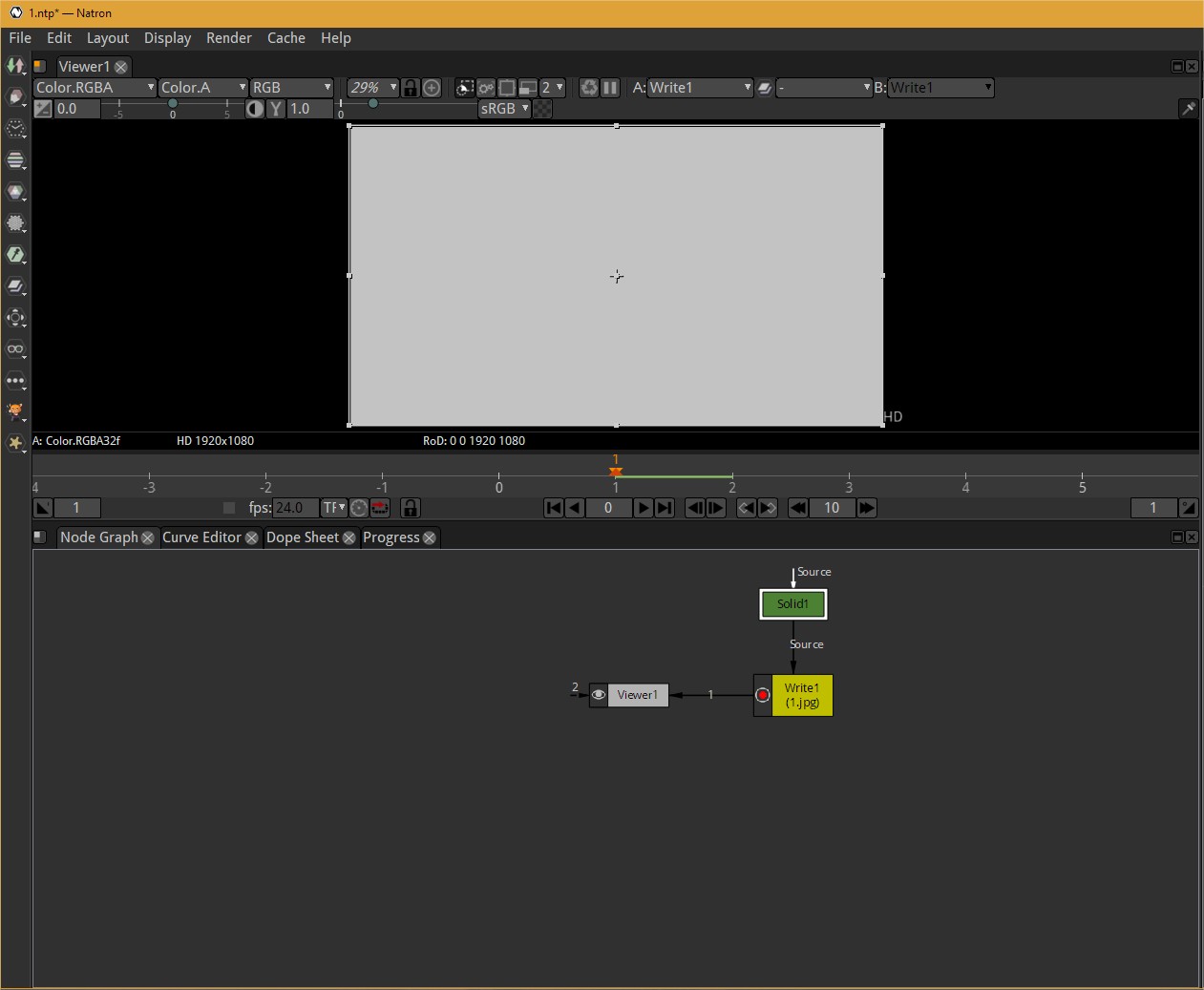This screenshot has height=990, width=1204.
Task: Jump to first frame
Action: tap(554, 508)
